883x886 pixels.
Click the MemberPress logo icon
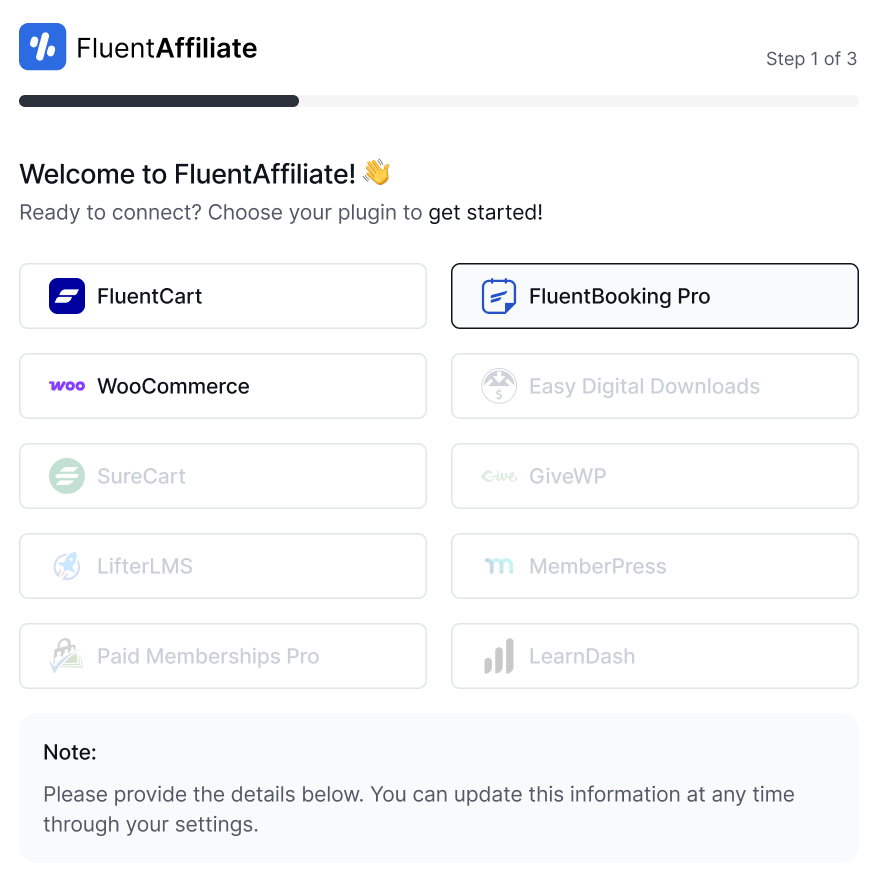pyautogui.click(x=499, y=566)
